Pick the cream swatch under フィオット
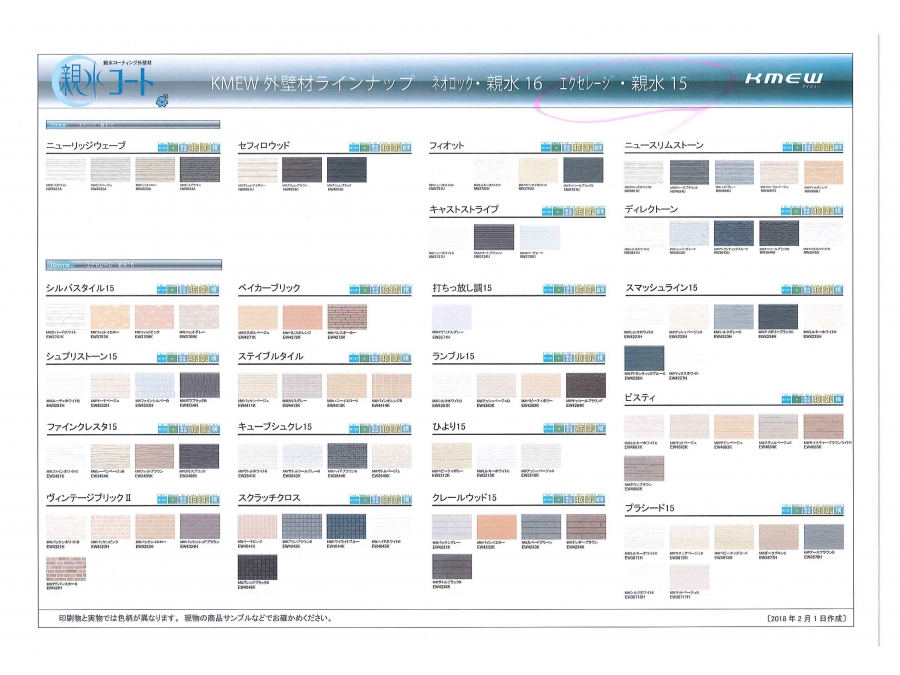The height and width of the screenshot is (675, 900). coord(538,170)
